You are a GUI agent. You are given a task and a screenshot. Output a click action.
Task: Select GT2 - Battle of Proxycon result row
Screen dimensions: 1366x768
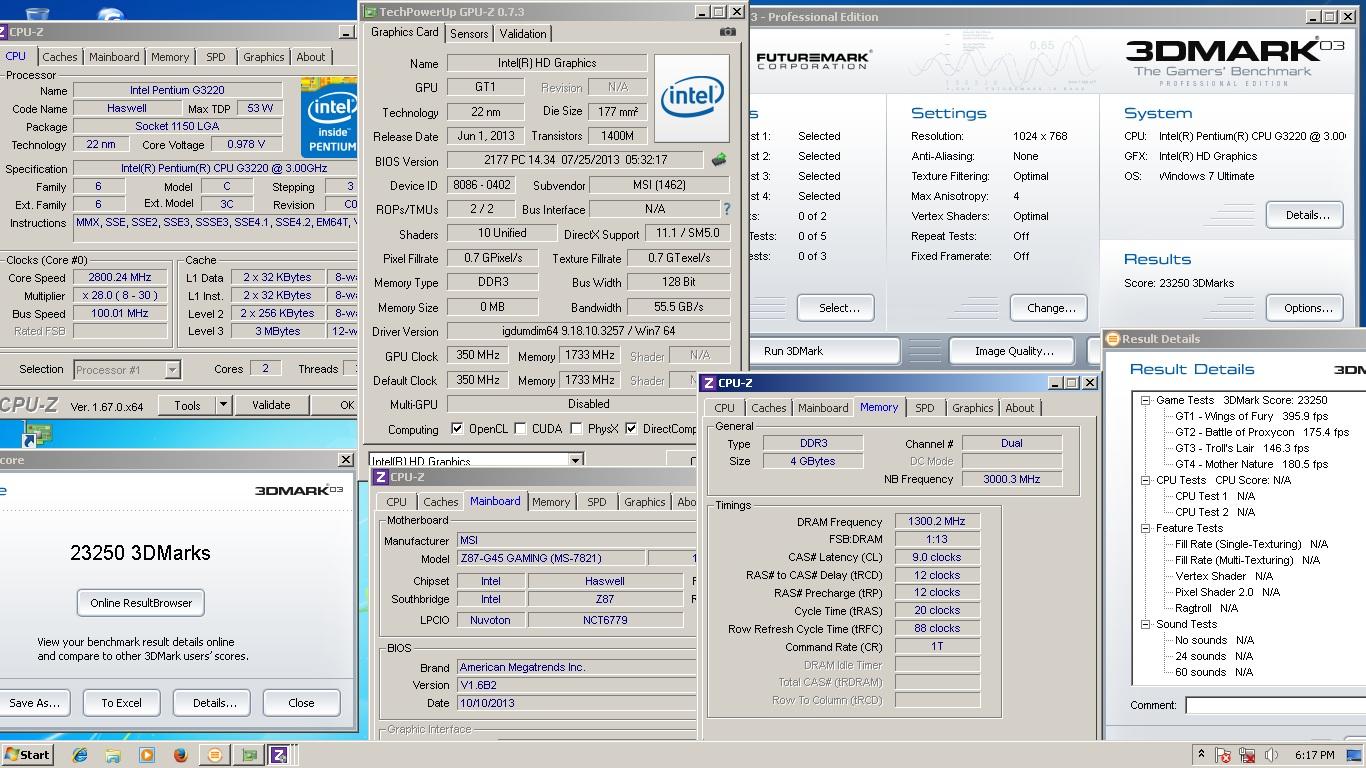click(x=1262, y=432)
